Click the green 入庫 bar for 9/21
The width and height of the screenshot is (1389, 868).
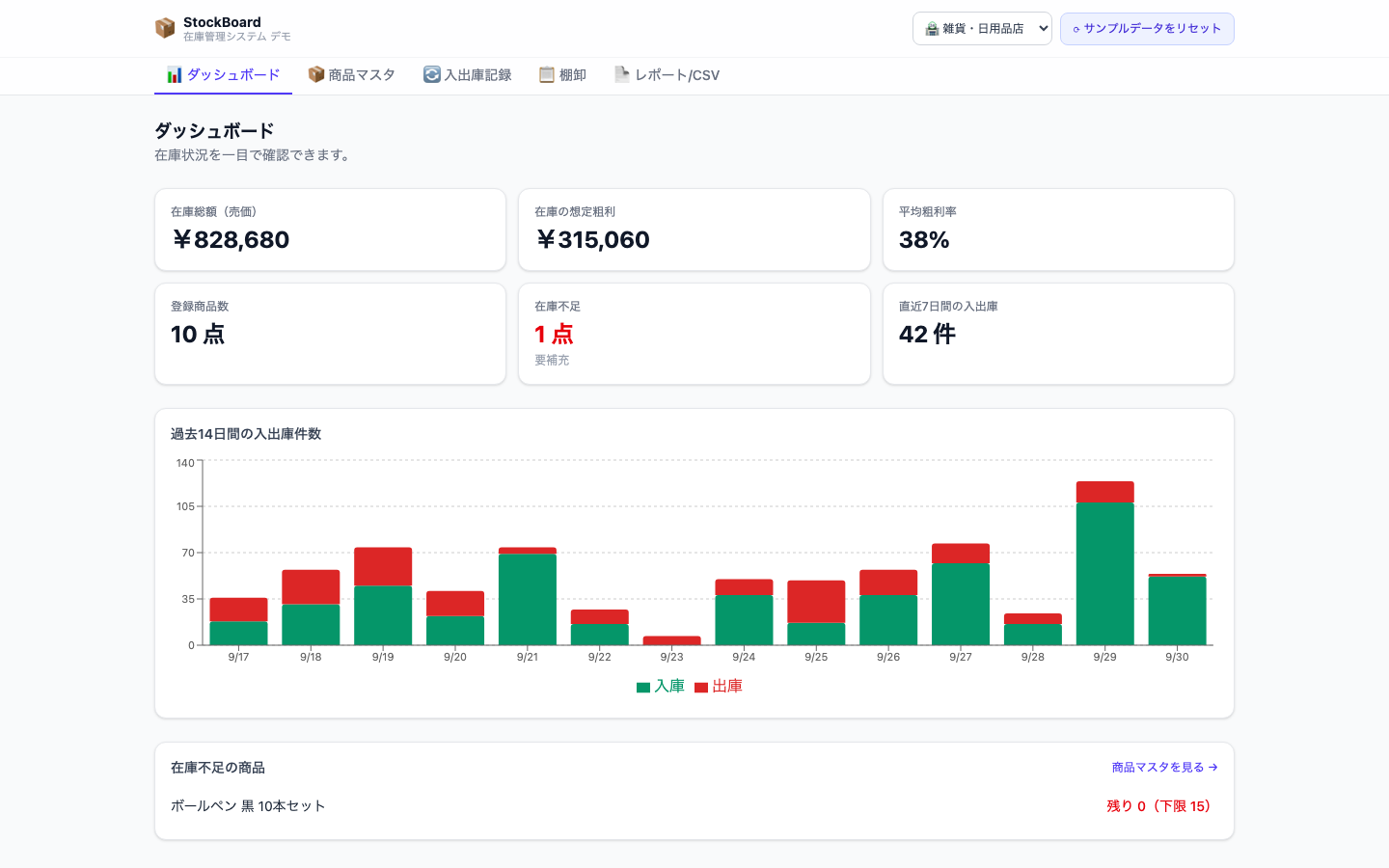click(x=528, y=600)
